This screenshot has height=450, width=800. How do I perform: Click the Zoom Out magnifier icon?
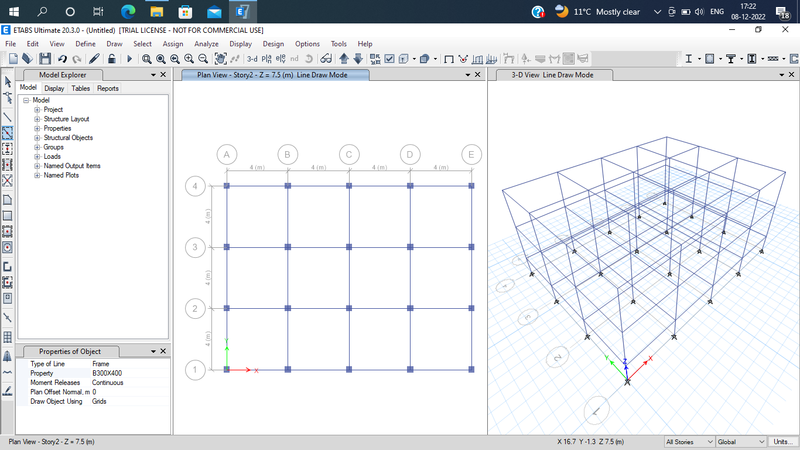click(203, 59)
